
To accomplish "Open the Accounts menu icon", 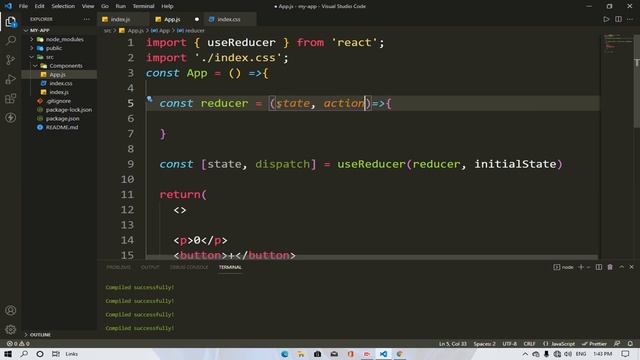I will pyautogui.click(x=11, y=310).
